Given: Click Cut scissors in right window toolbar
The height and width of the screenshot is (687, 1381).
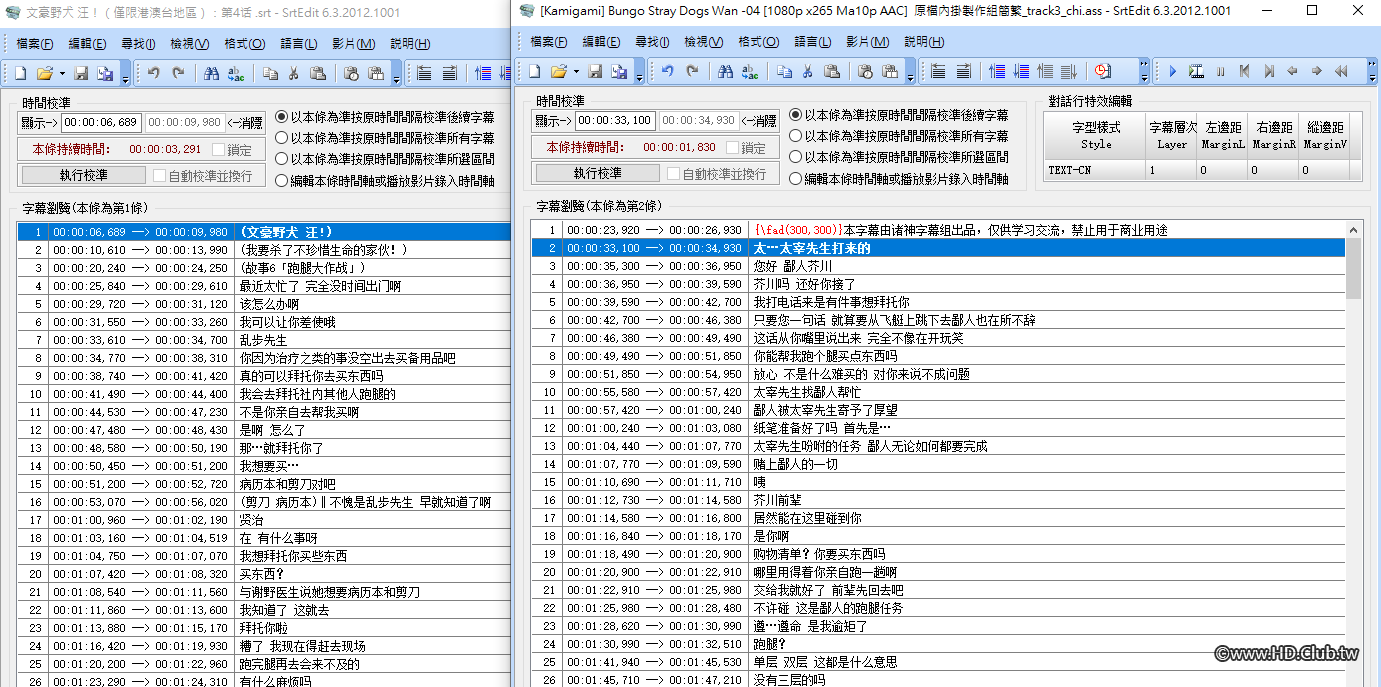Looking at the screenshot, I should point(808,71).
